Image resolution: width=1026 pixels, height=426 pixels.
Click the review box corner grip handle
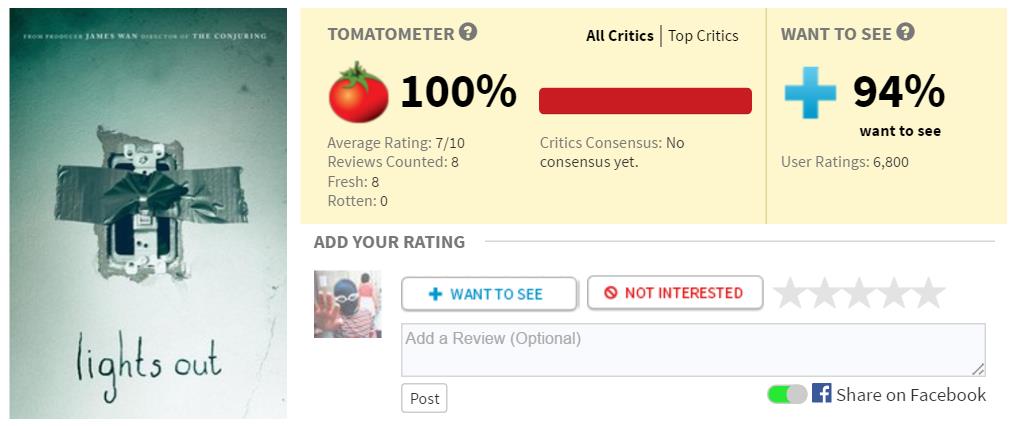click(x=978, y=370)
